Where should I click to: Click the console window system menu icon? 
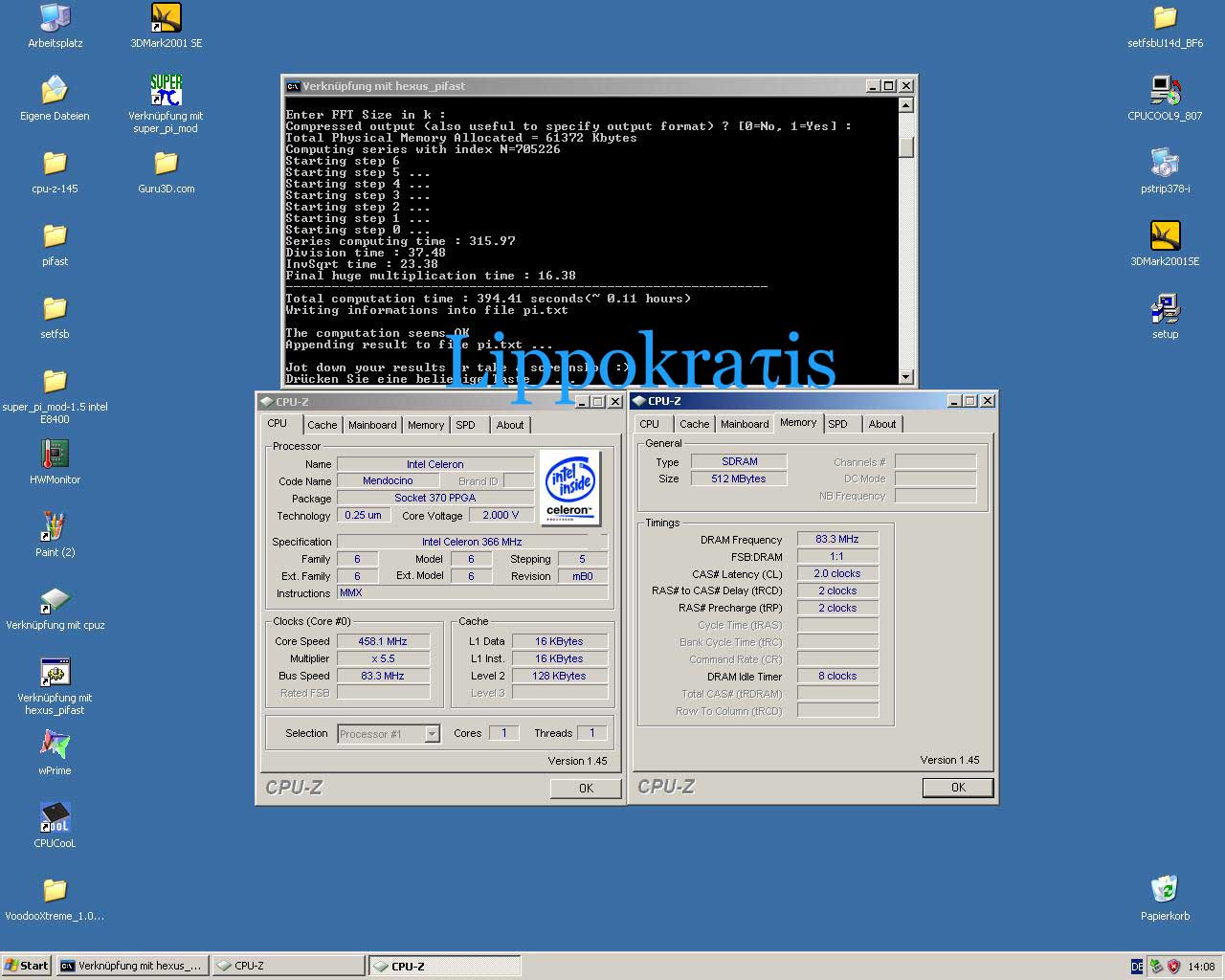click(293, 86)
